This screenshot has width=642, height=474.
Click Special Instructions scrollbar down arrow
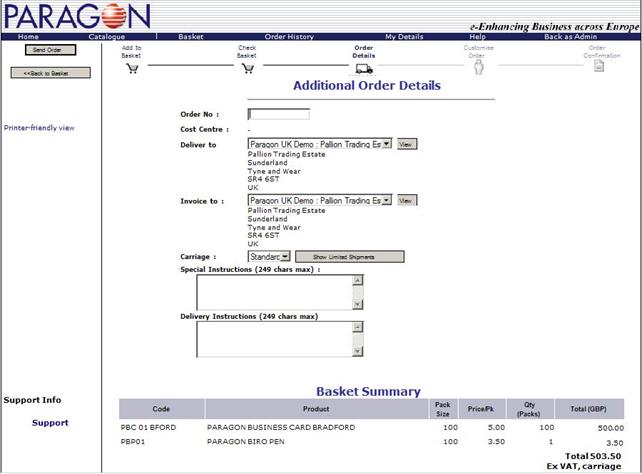coord(357,304)
